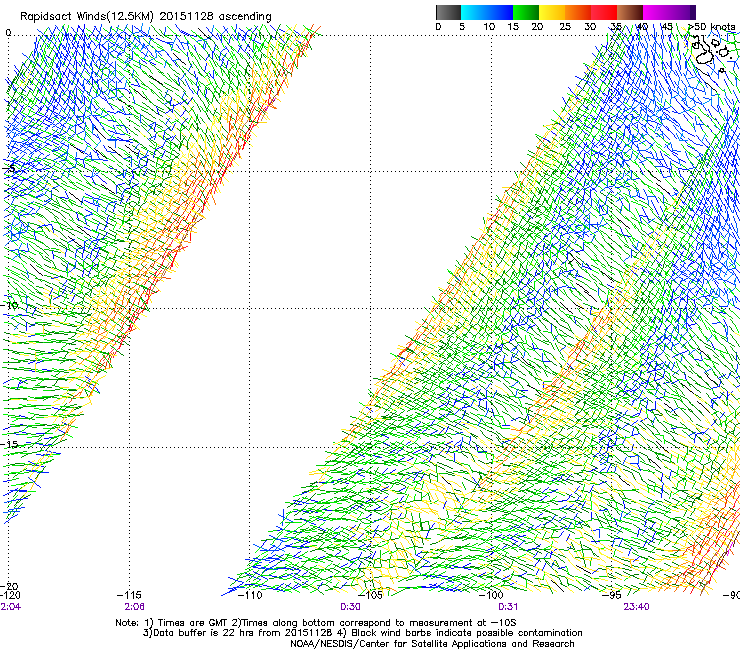The width and height of the screenshot is (740, 650).
Task: Click the longitude '-120' axis label
Action: click(10, 595)
